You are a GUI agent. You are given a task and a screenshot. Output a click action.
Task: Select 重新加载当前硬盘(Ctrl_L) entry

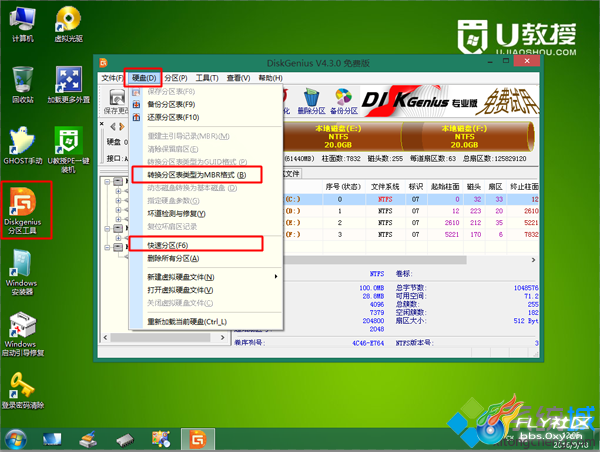click(x=206, y=322)
